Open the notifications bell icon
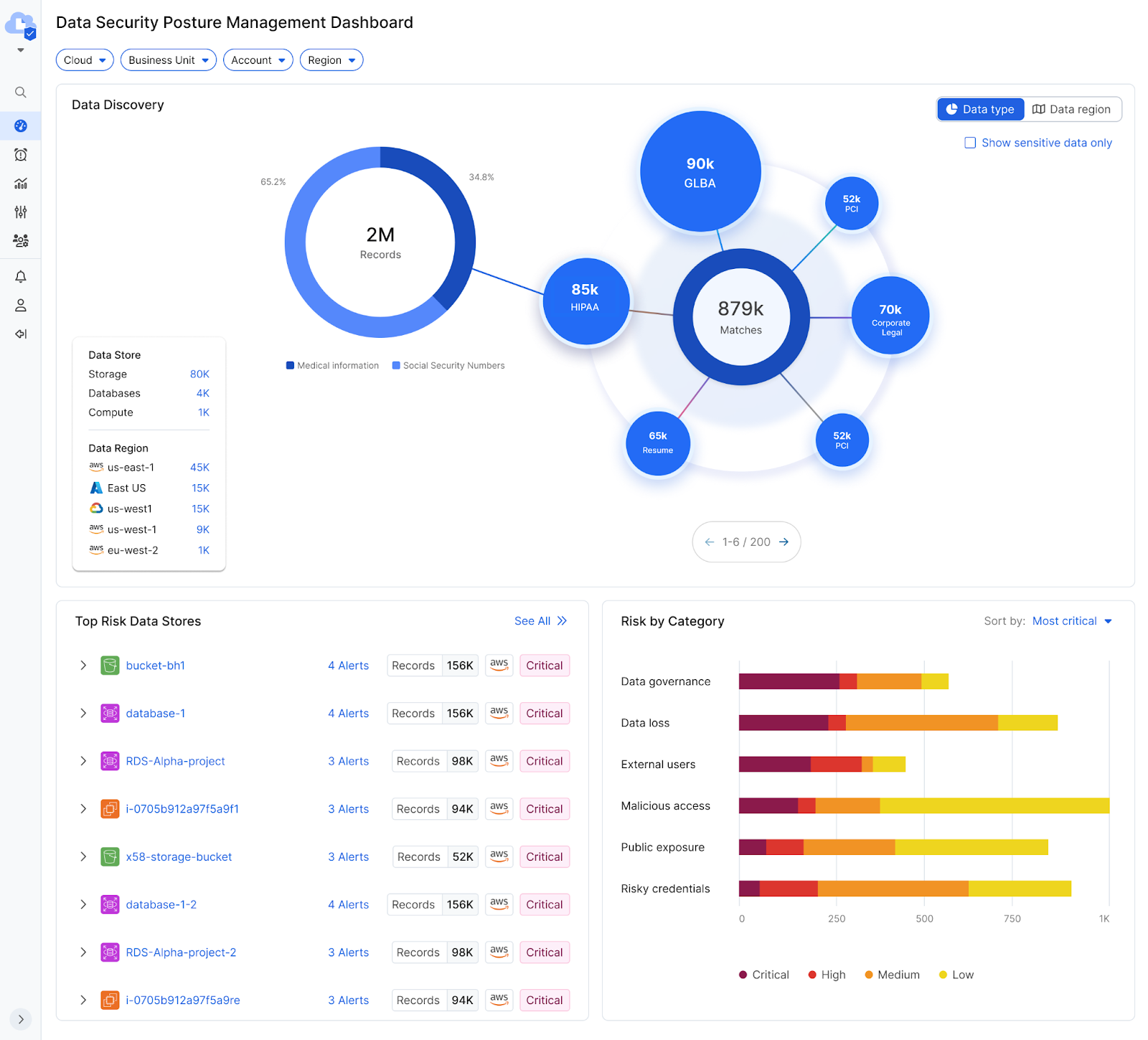1148x1040 pixels. point(21,277)
